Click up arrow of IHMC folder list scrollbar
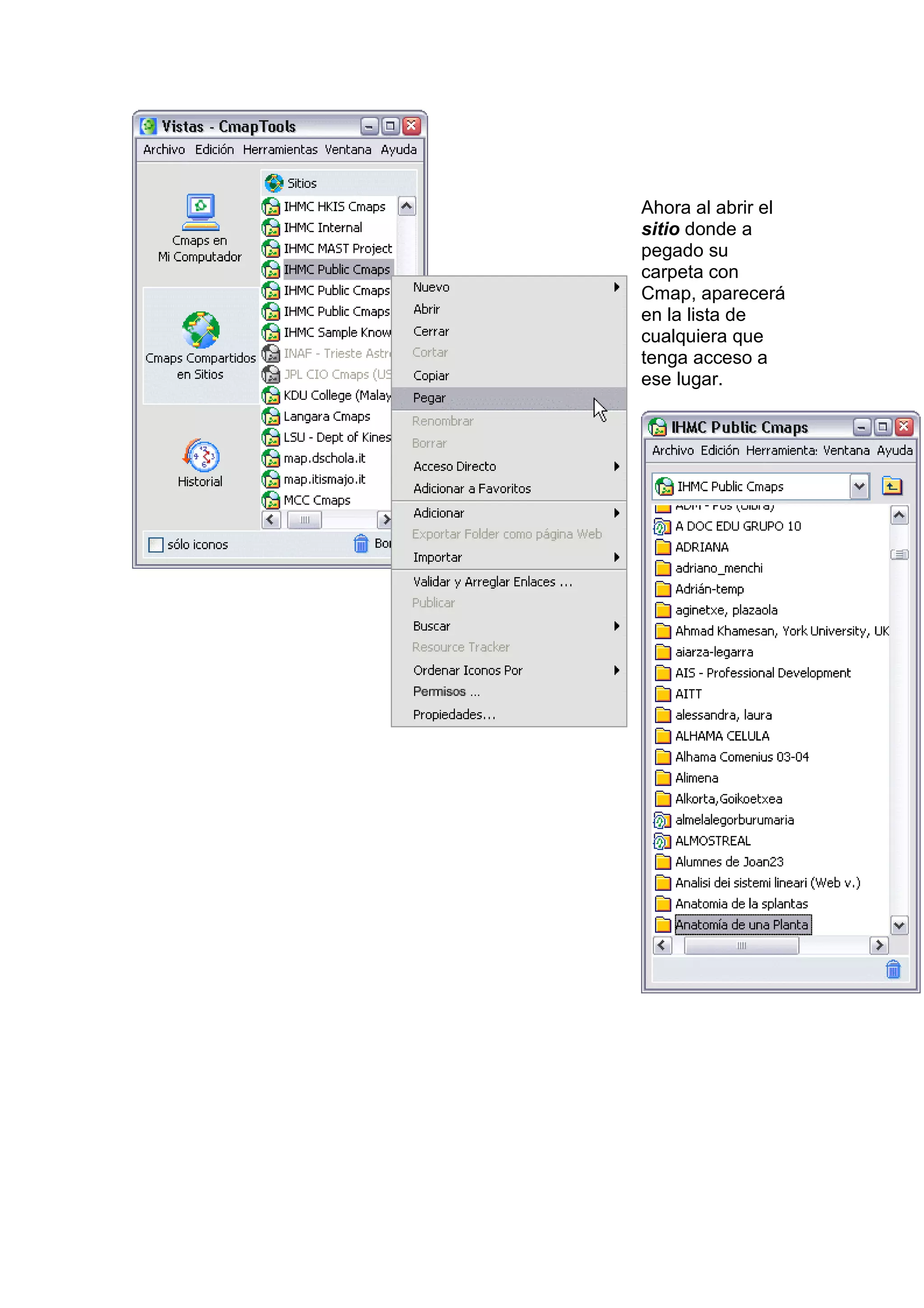Viewport: 924px width, 1308px height. tap(899, 515)
